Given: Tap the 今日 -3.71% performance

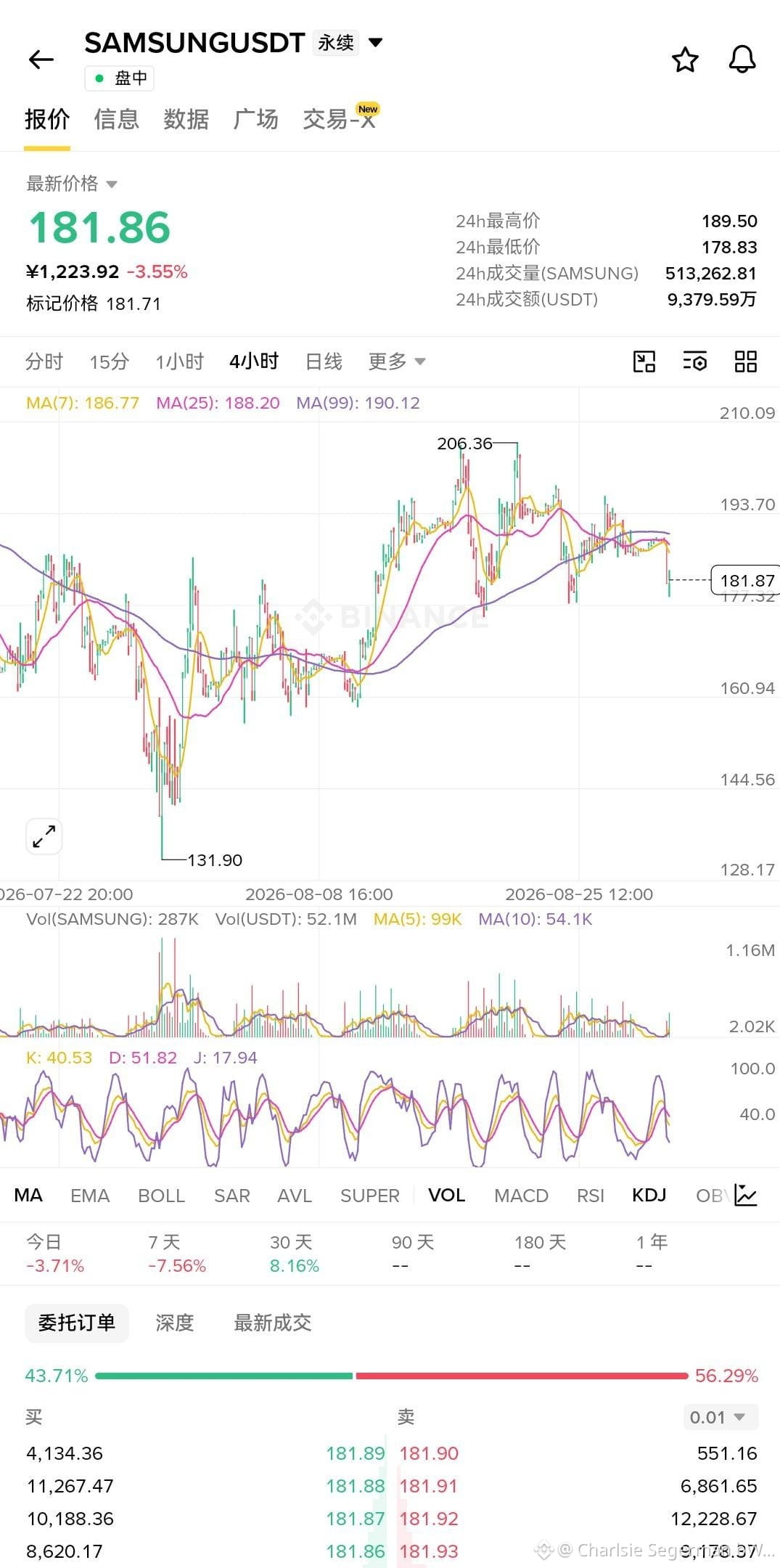Looking at the screenshot, I should coord(55,1254).
